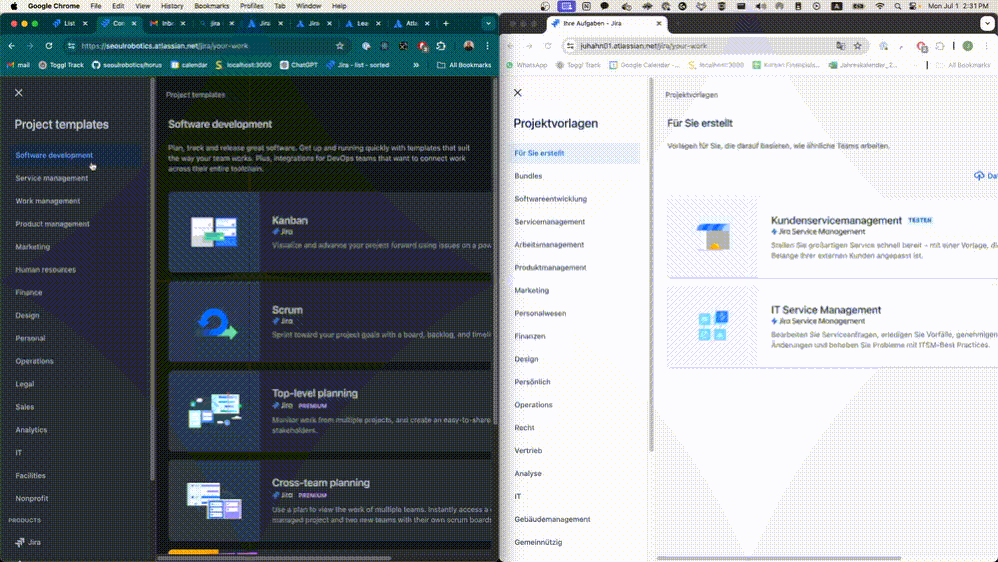Select Softwareentwicklung category
998x562 pixels.
coord(551,199)
